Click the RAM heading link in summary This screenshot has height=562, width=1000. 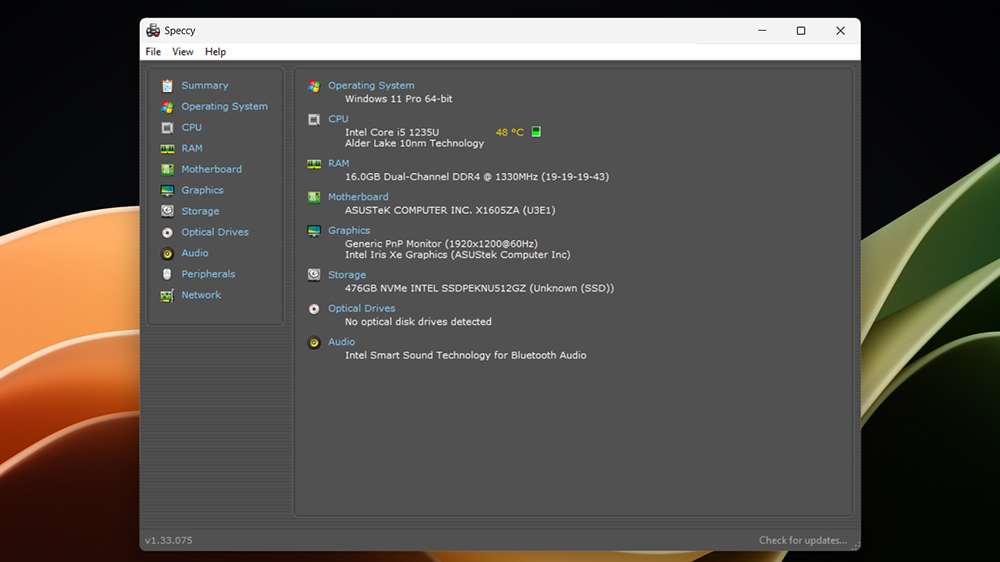click(x=339, y=163)
